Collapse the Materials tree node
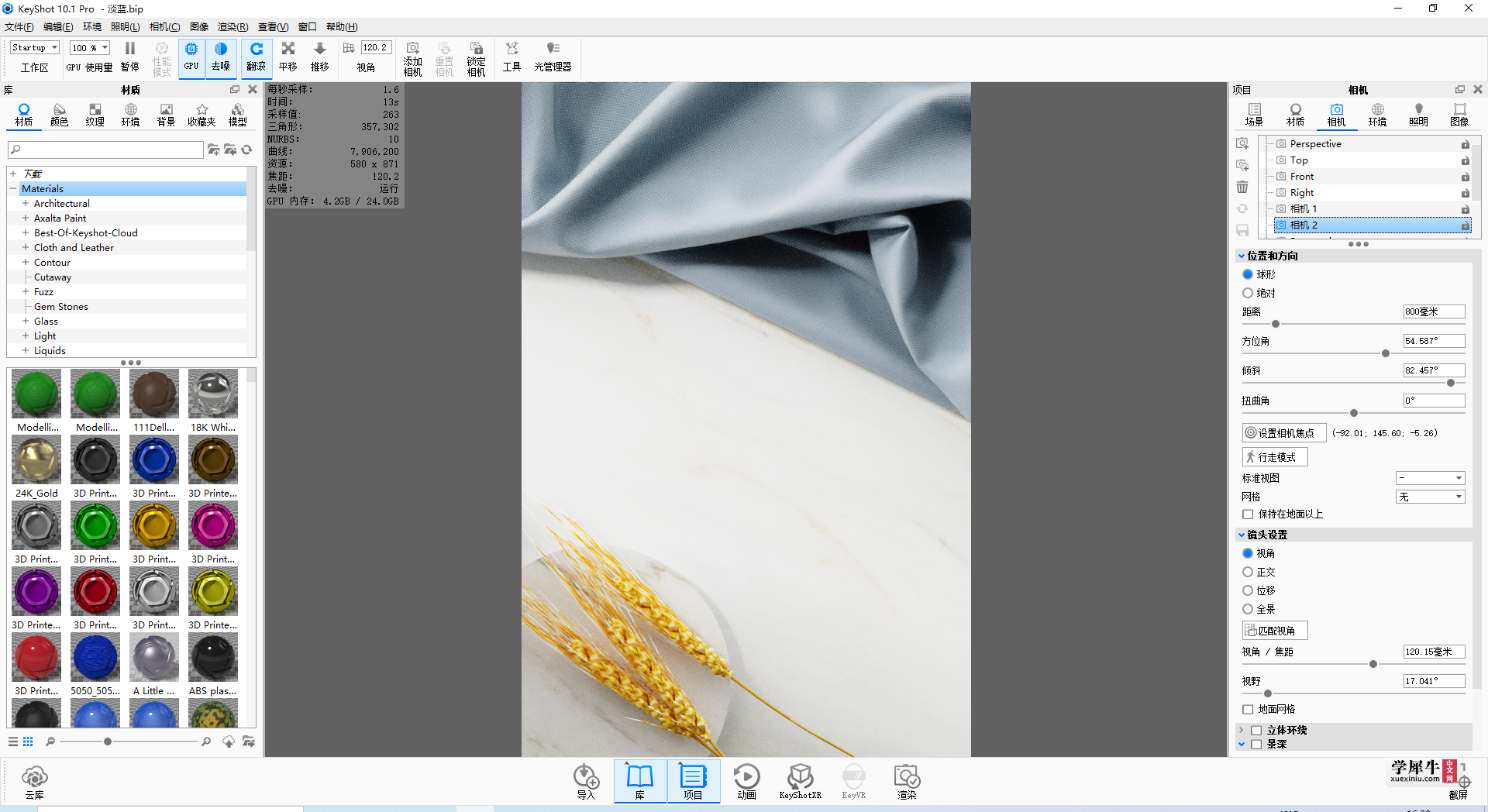 (13, 188)
